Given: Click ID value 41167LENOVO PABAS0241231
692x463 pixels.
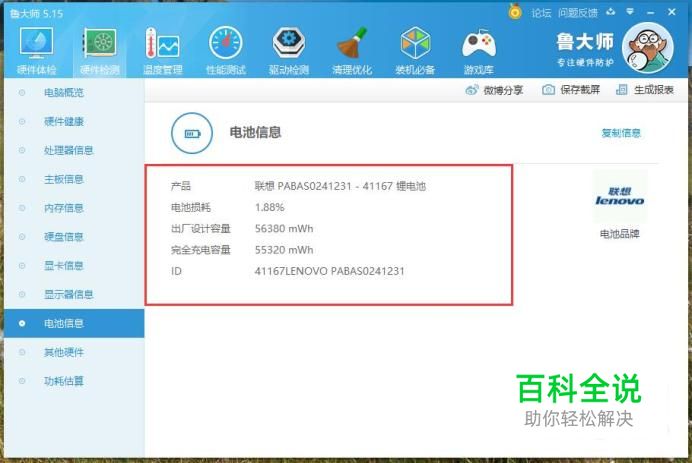Looking at the screenshot, I should [x=329, y=271].
